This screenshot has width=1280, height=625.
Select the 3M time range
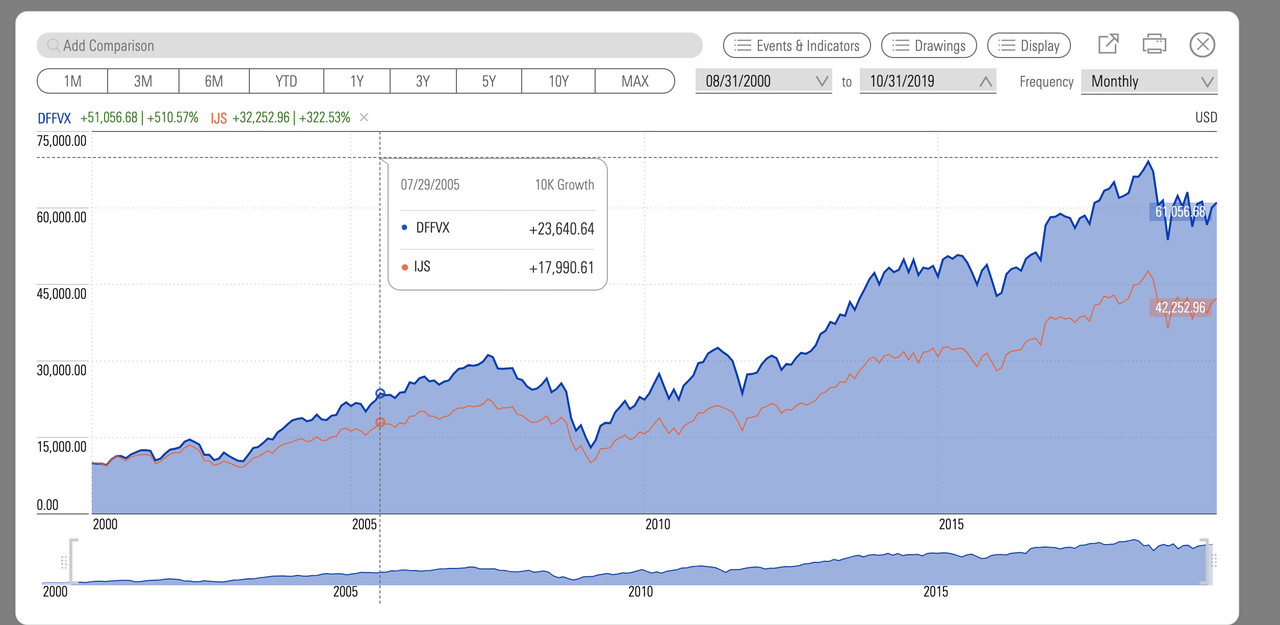click(x=143, y=81)
